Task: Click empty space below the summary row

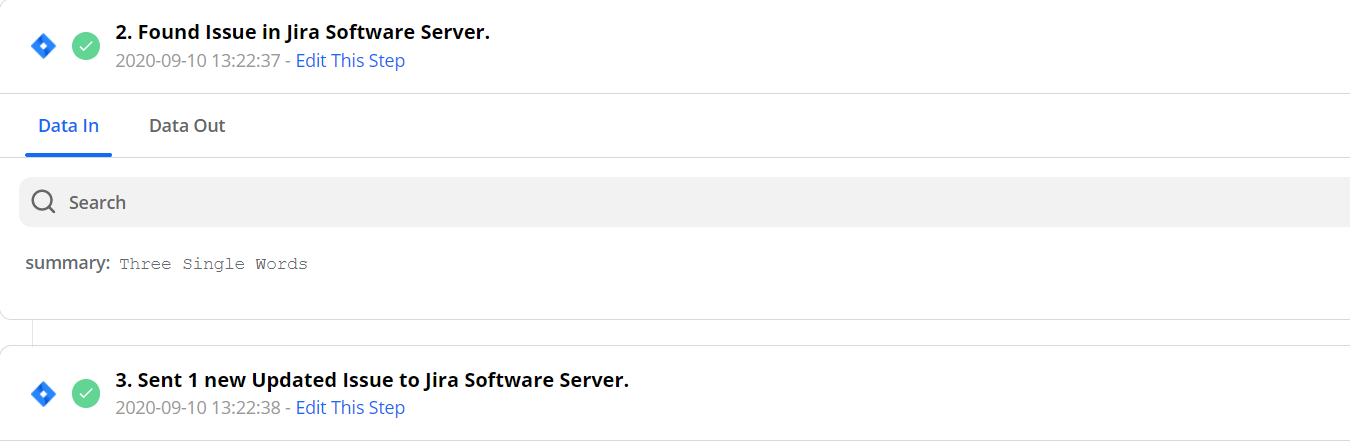Action: click(600, 298)
